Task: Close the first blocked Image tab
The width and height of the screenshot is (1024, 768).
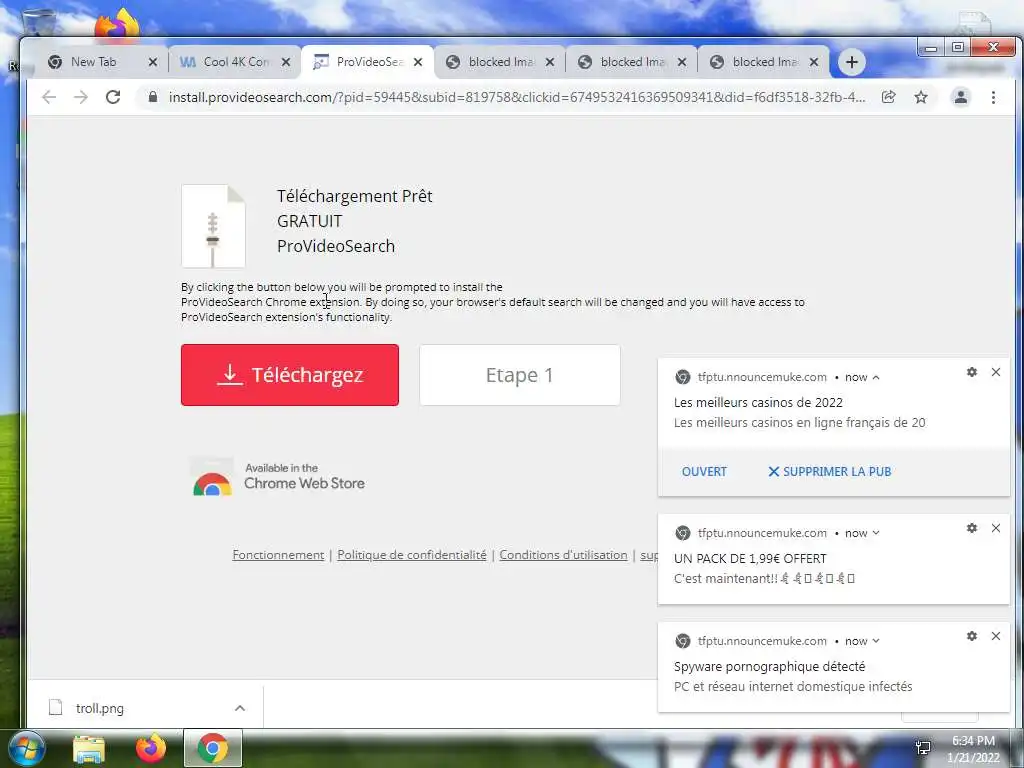Action: 550,62
